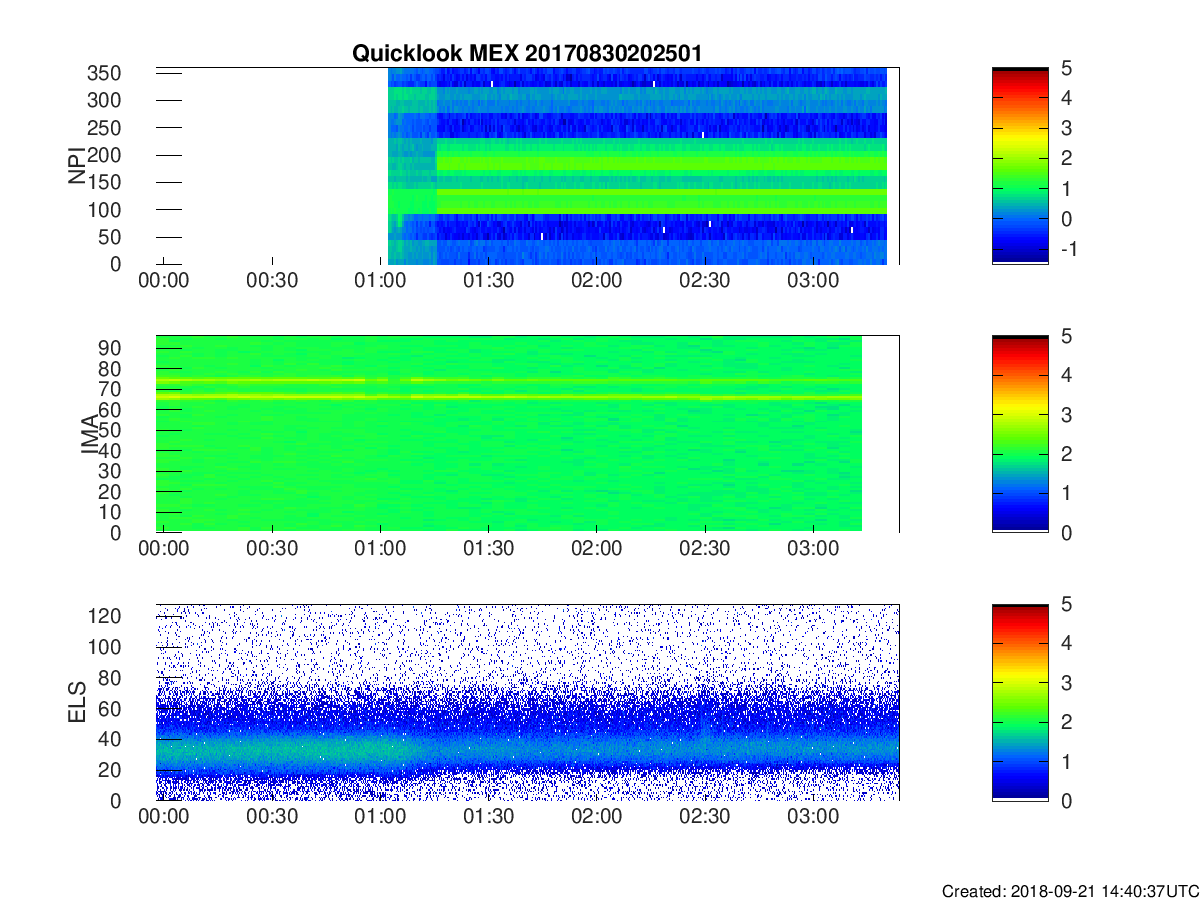Screen dimensions: 1200x900
Task: Click inside the NPI spectrogram plot
Action: pos(527,165)
